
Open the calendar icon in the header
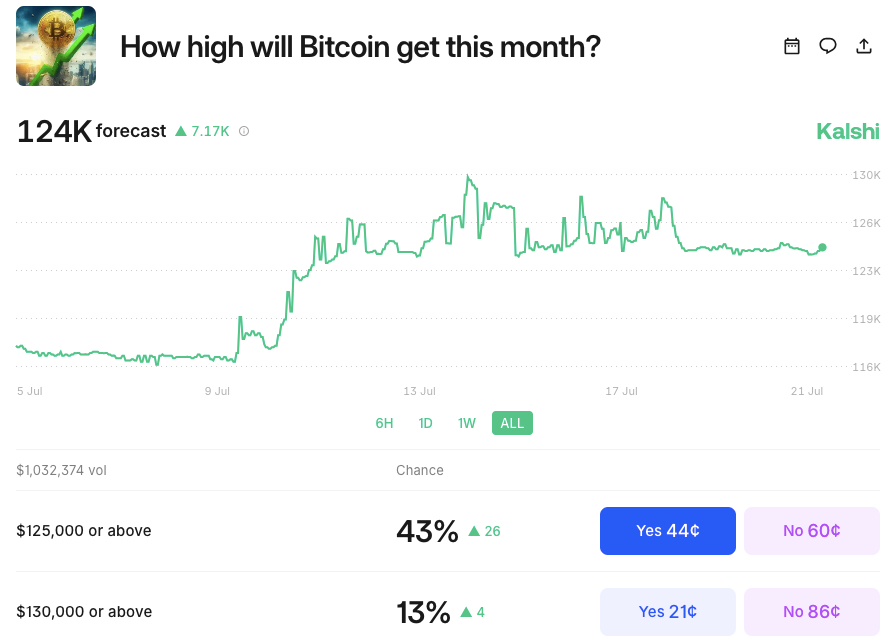(792, 46)
